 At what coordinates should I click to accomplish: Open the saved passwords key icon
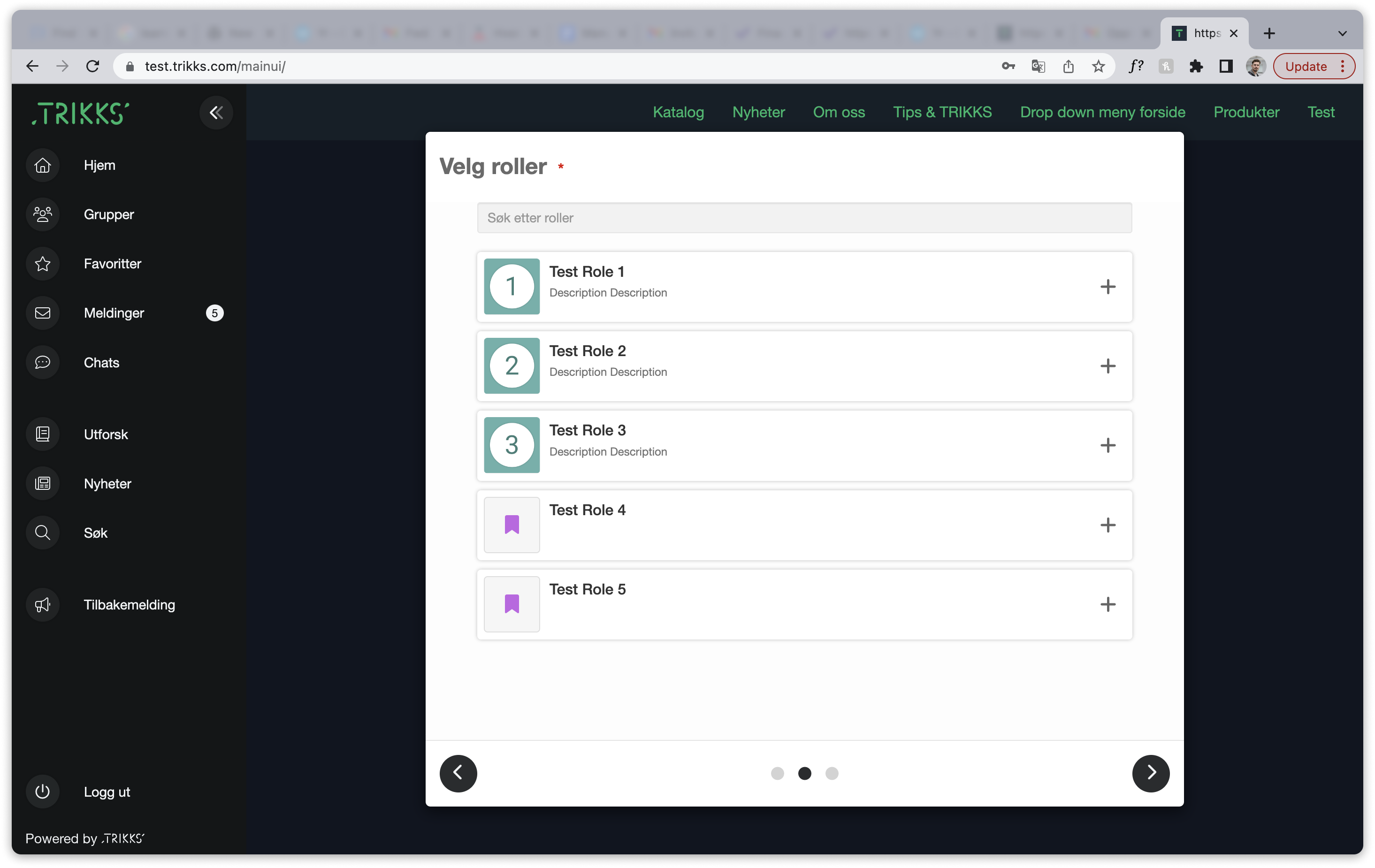pyautogui.click(x=1008, y=66)
